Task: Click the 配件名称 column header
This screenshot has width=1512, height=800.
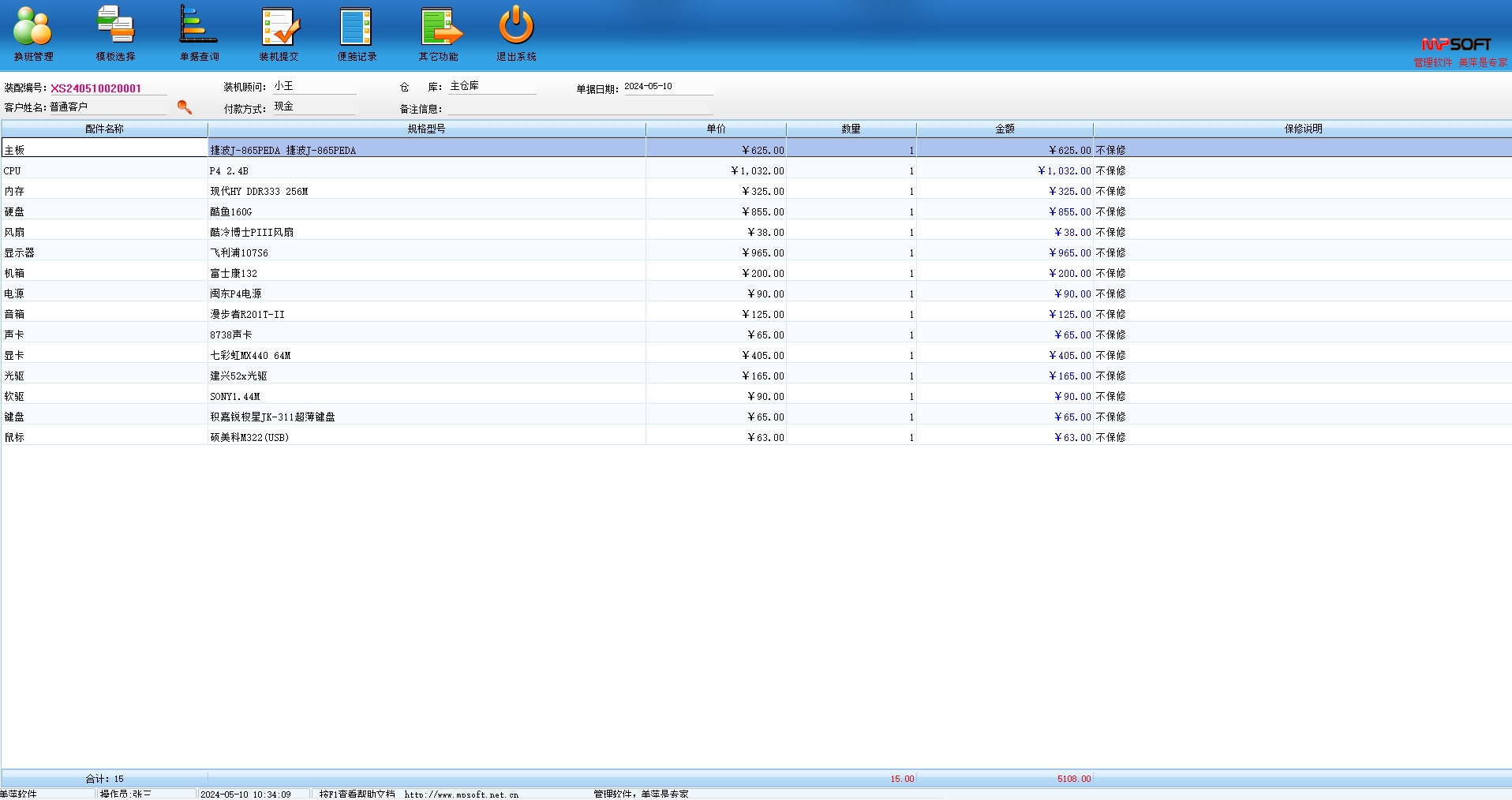Action: point(104,129)
